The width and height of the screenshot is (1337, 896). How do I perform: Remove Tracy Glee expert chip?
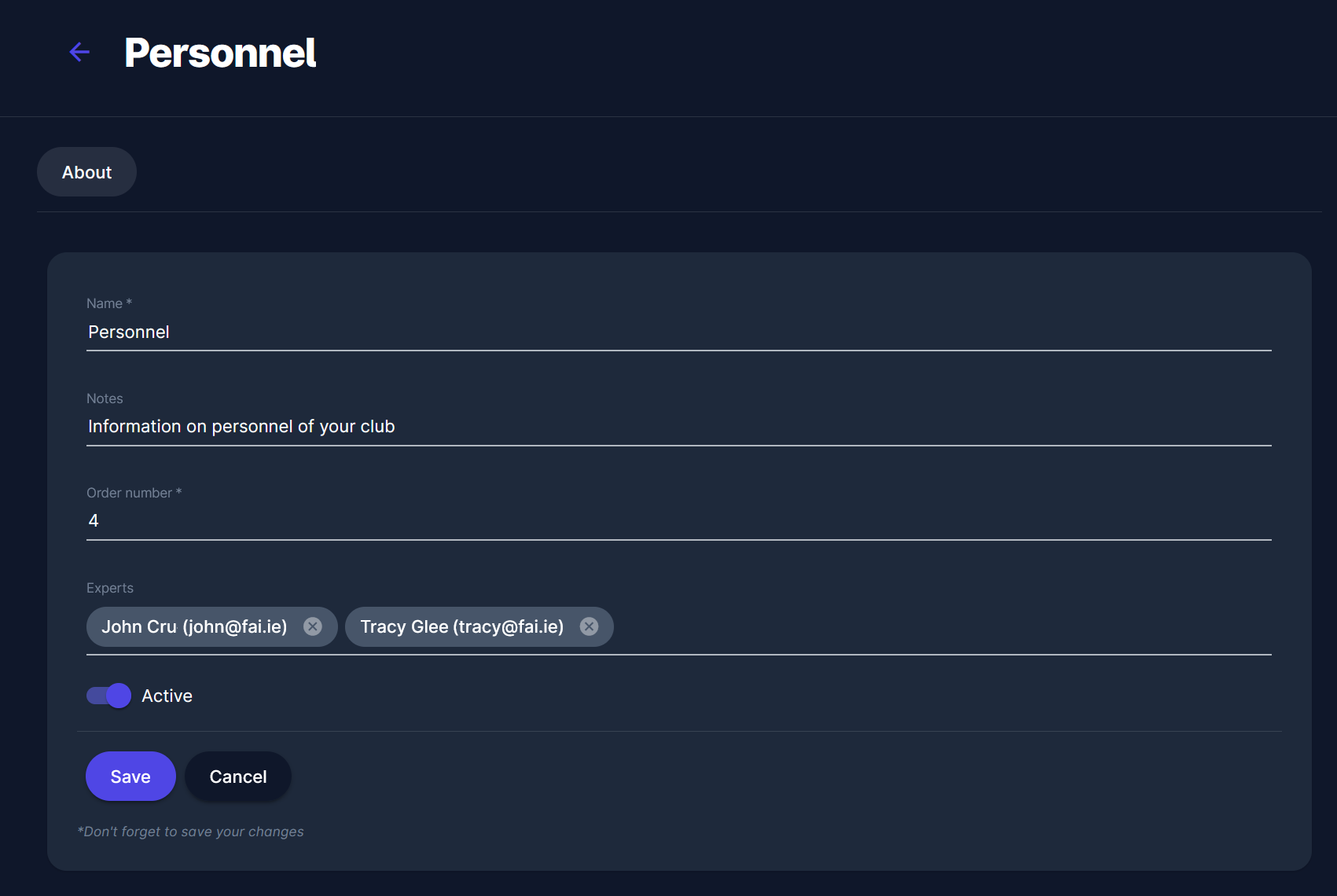point(589,626)
